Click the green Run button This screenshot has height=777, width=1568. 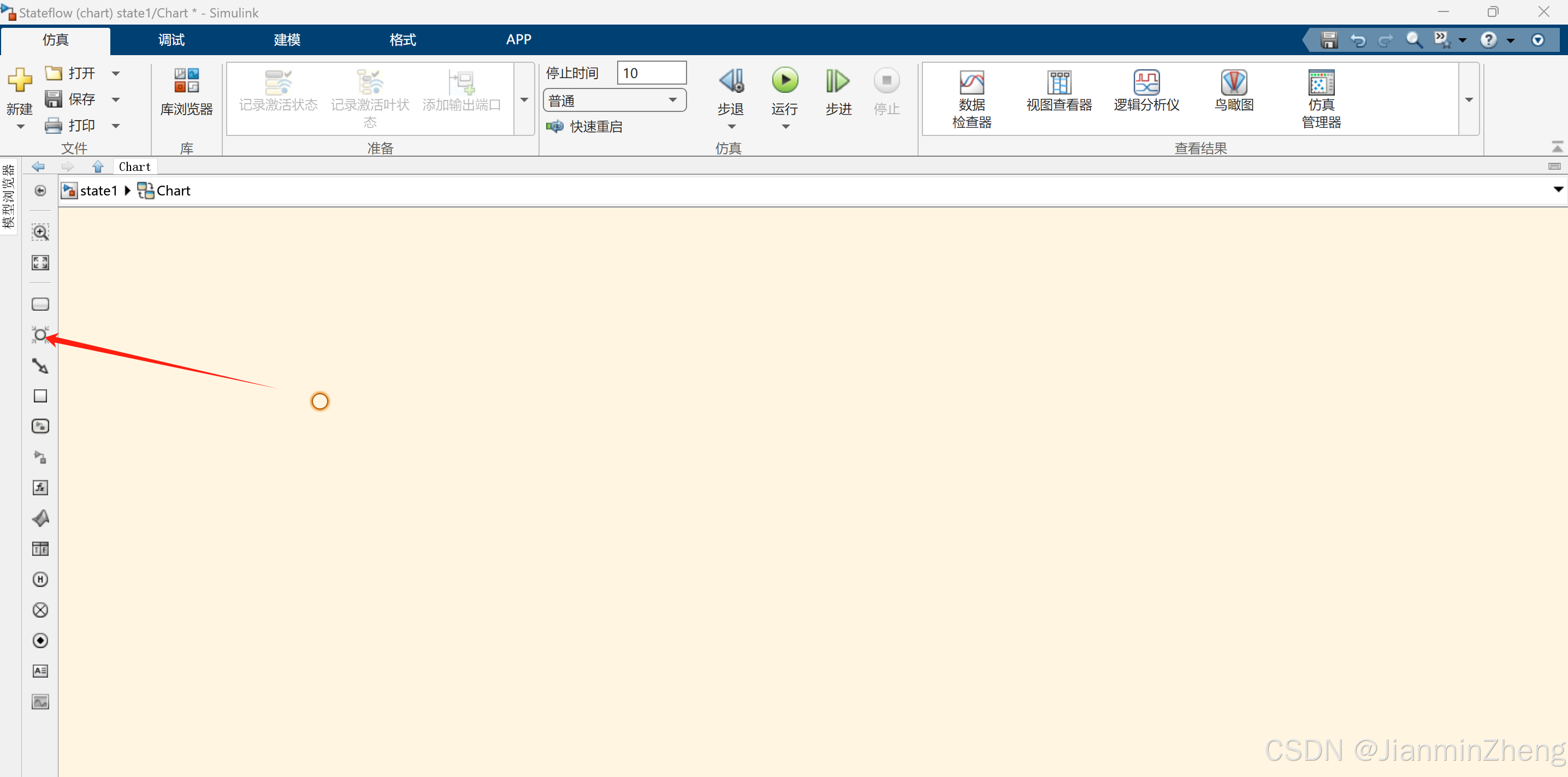tap(785, 81)
